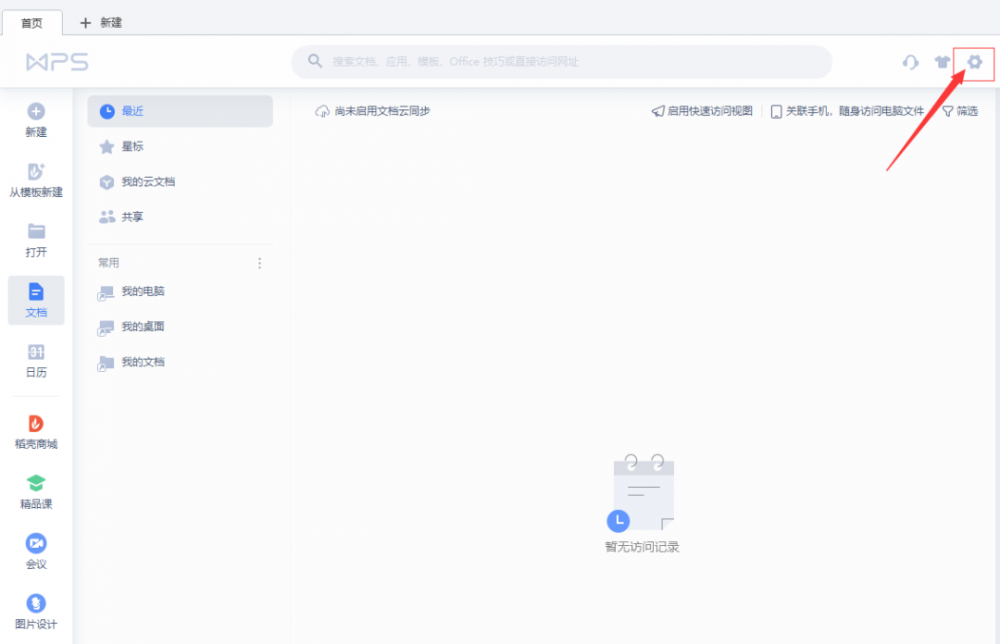The image size is (1000, 644).
Task: Select 最近 in the navigation list
Action: pos(180,111)
